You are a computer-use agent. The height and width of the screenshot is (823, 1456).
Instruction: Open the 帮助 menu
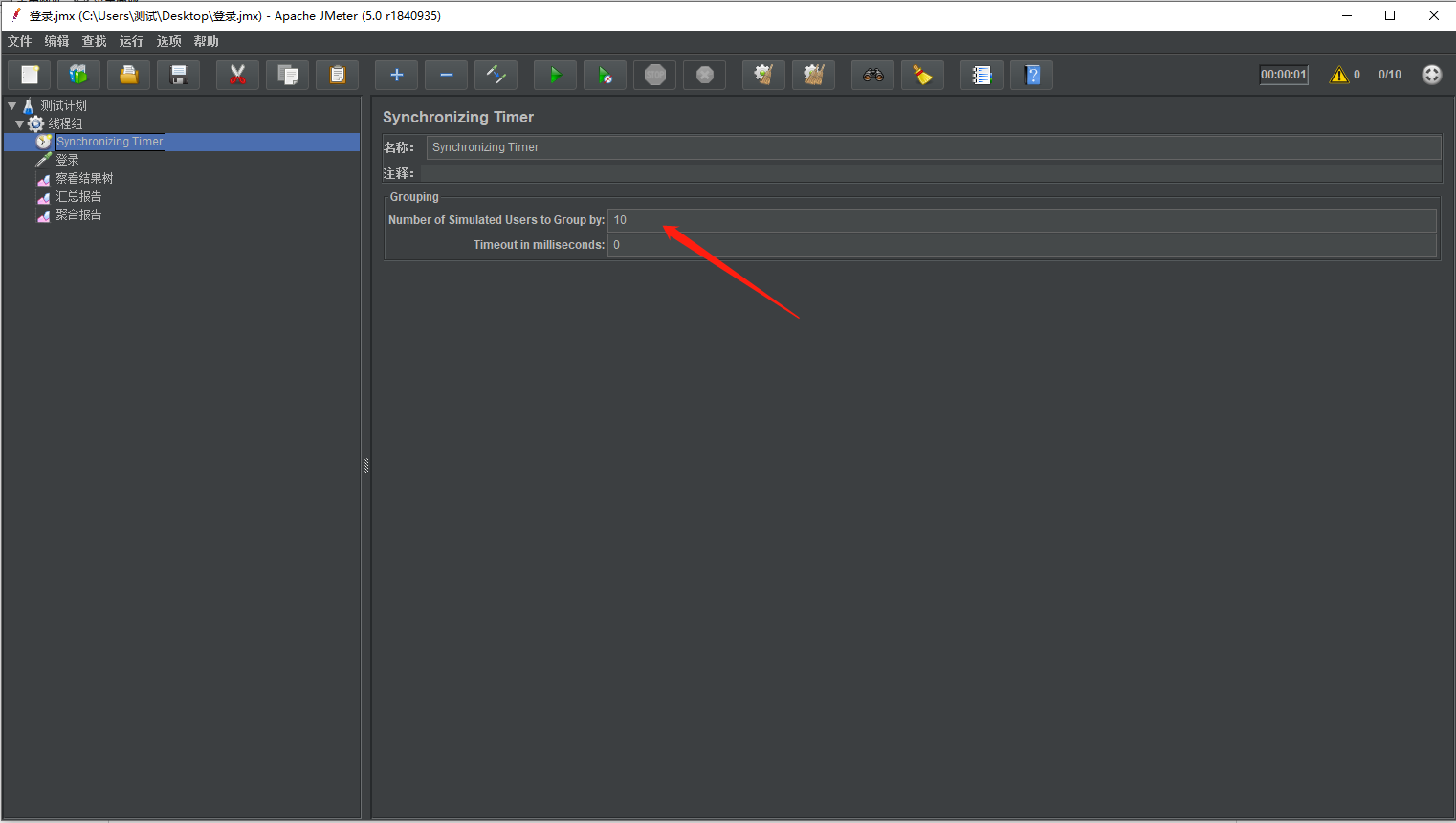click(207, 41)
